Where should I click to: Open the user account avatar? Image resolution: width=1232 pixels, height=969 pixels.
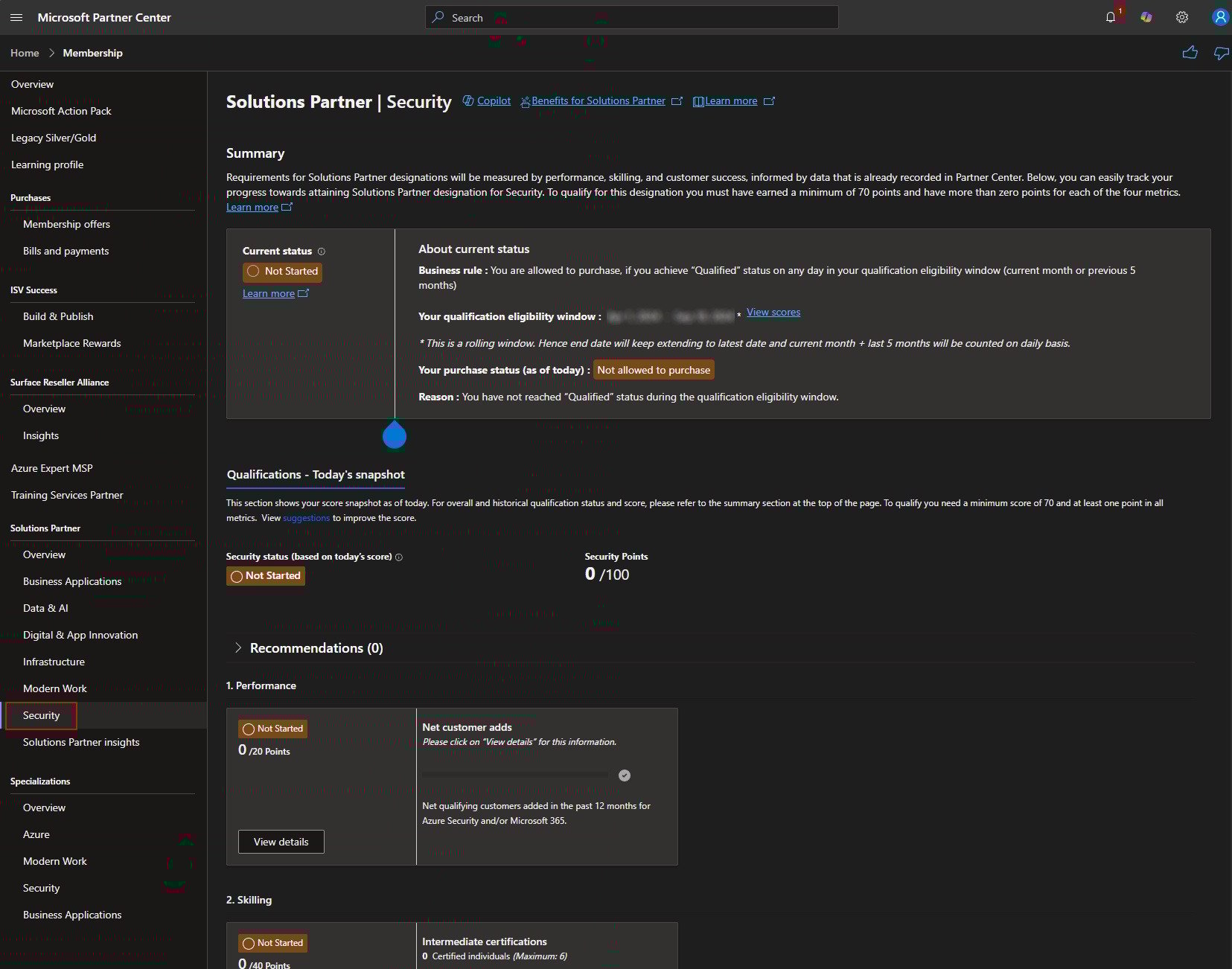(x=1219, y=17)
